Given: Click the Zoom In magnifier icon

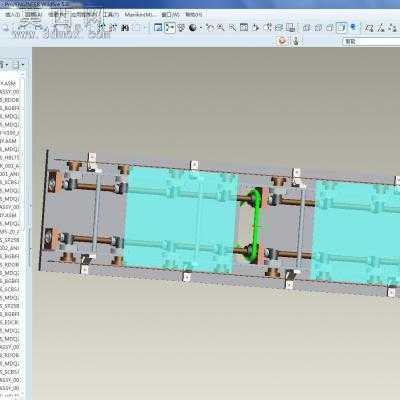Looking at the screenshot, I should tap(220, 28).
